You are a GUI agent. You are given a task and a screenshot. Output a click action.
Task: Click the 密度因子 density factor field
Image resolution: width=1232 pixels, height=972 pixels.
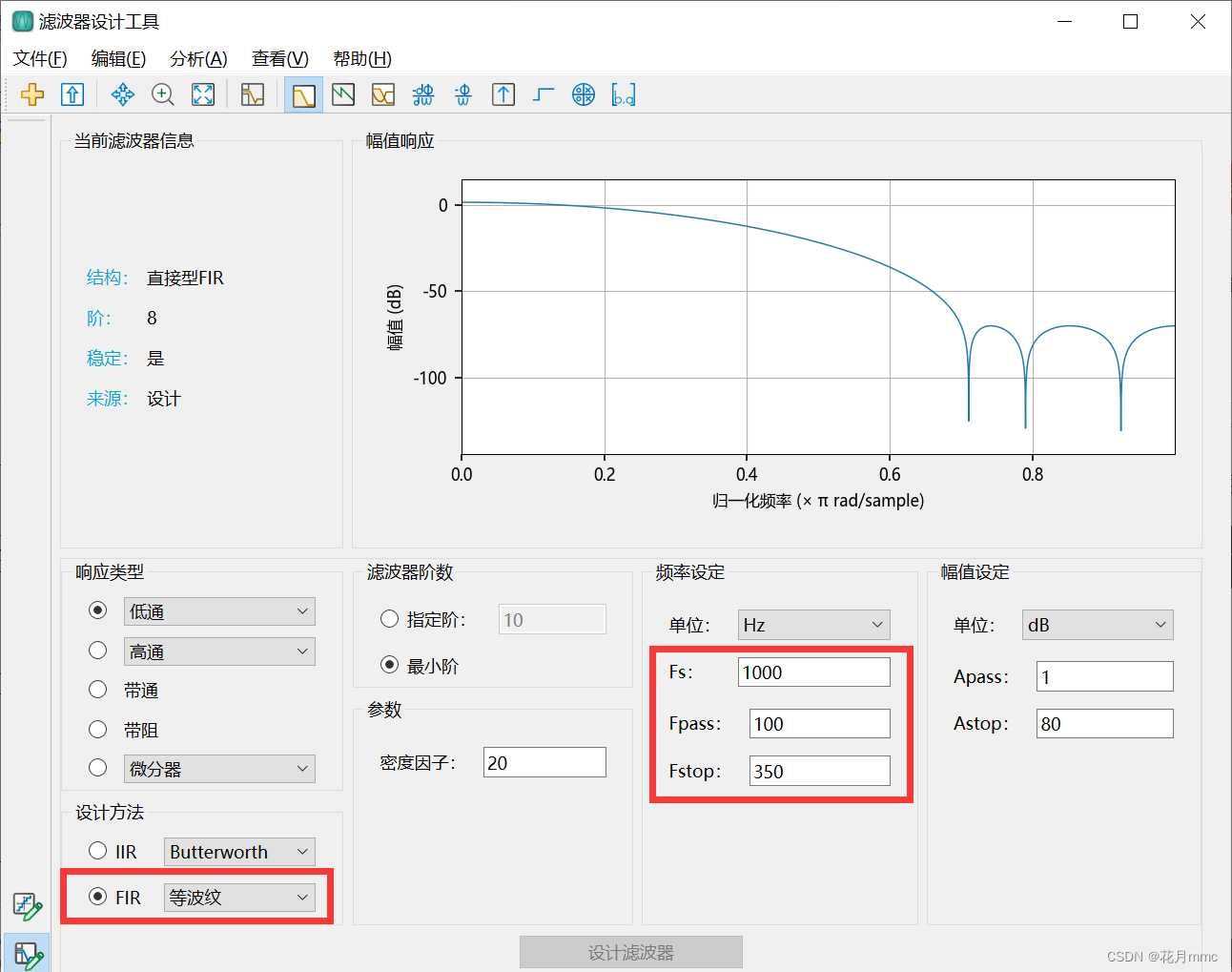(544, 762)
